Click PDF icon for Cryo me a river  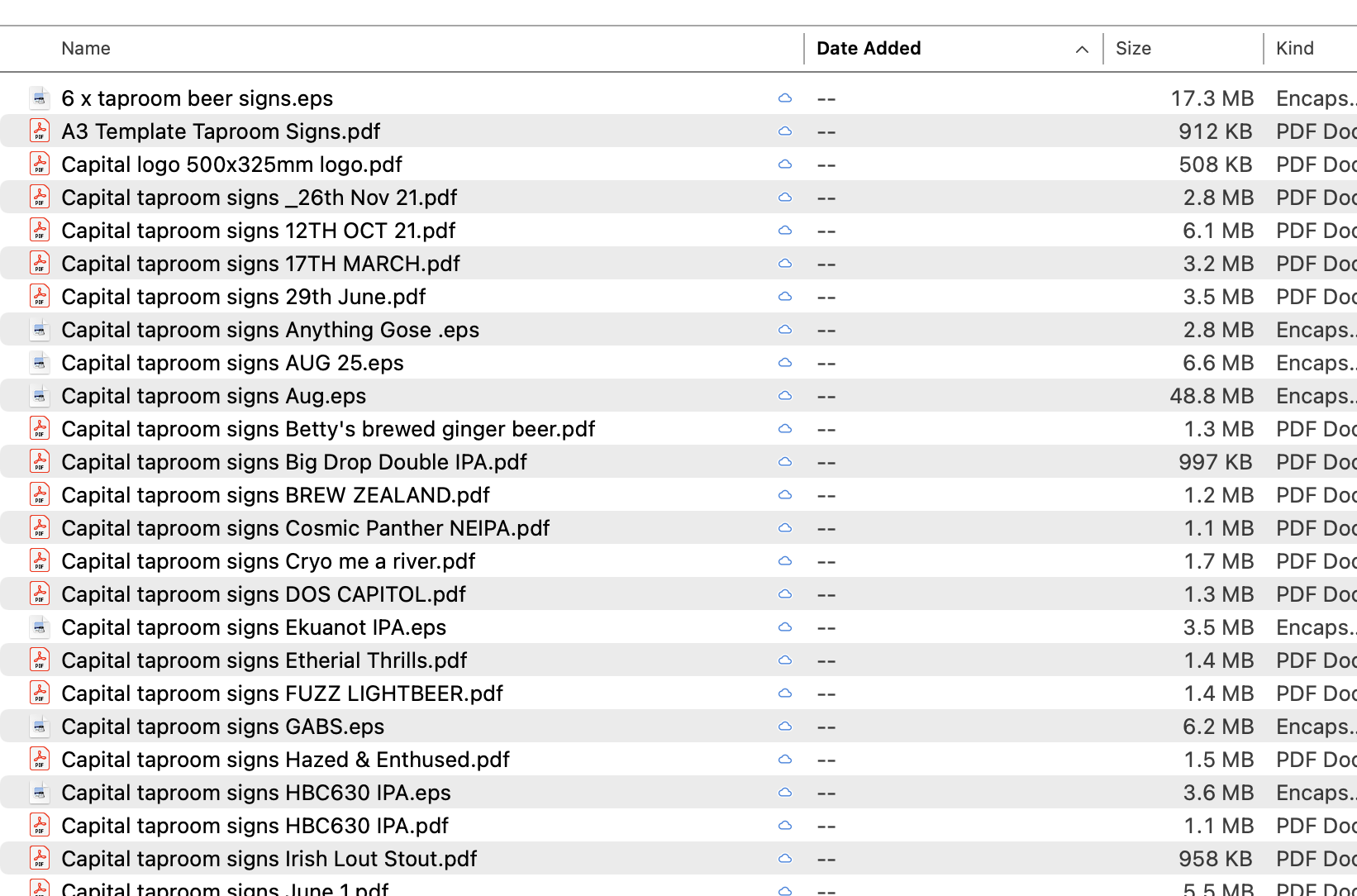point(40,561)
